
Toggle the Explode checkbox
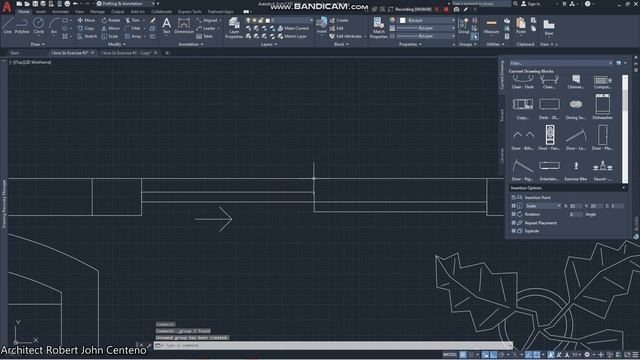coord(513,231)
